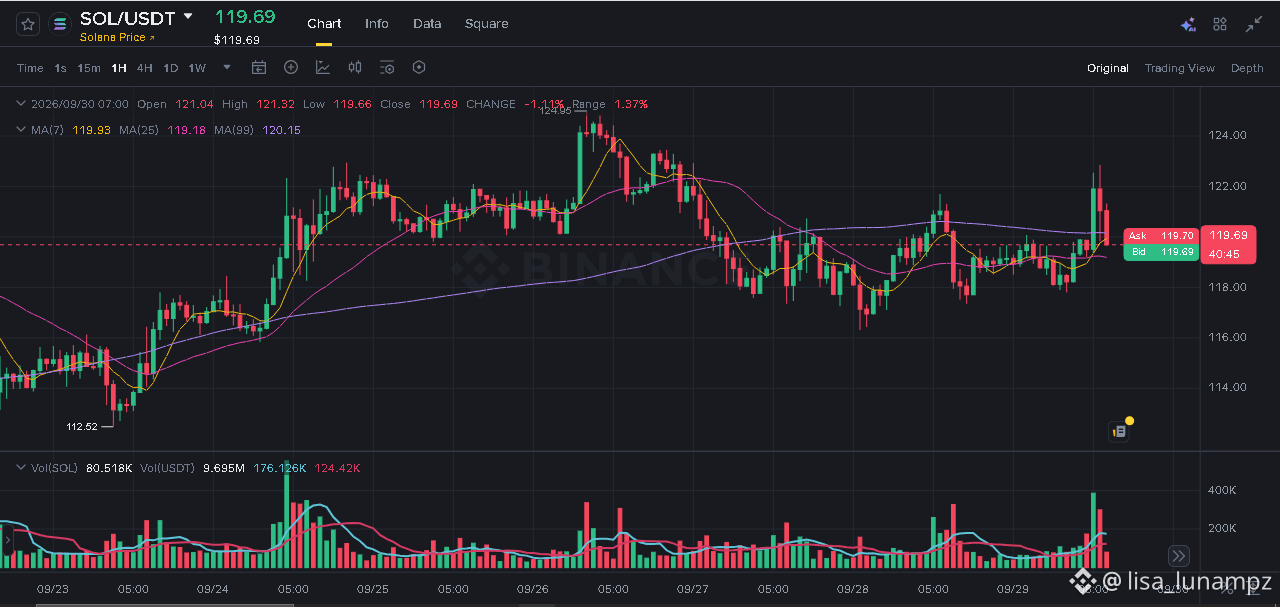Image resolution: width=1280 pixels, height=607 pixels.
Task: Open the calendar date jump icon
Action: pyautogui.click(x=259, y=68)
